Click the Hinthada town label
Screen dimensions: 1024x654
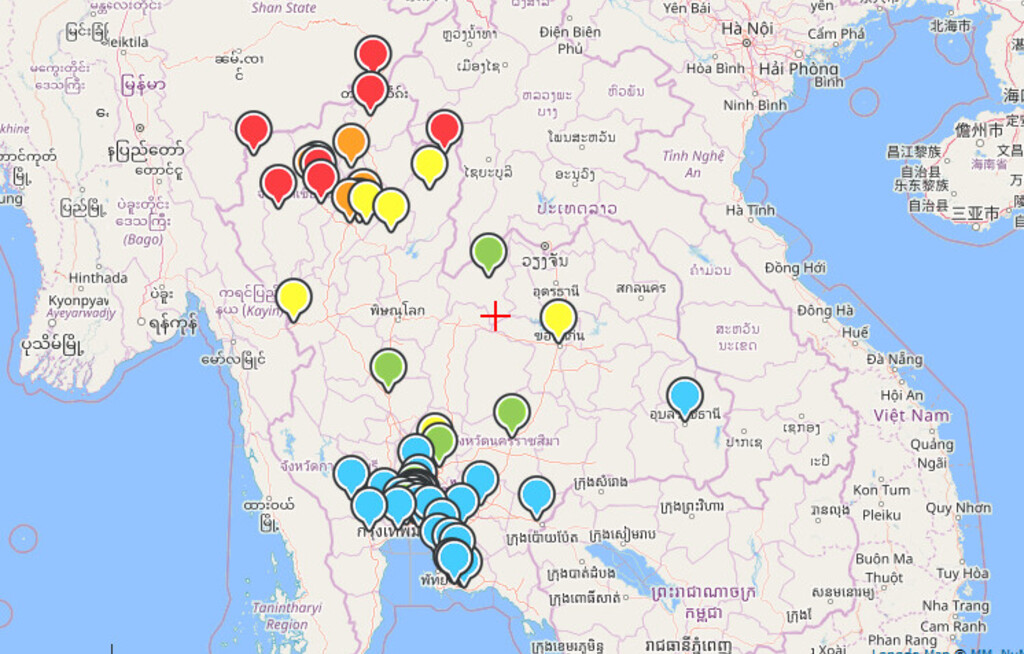coord(98,278)
